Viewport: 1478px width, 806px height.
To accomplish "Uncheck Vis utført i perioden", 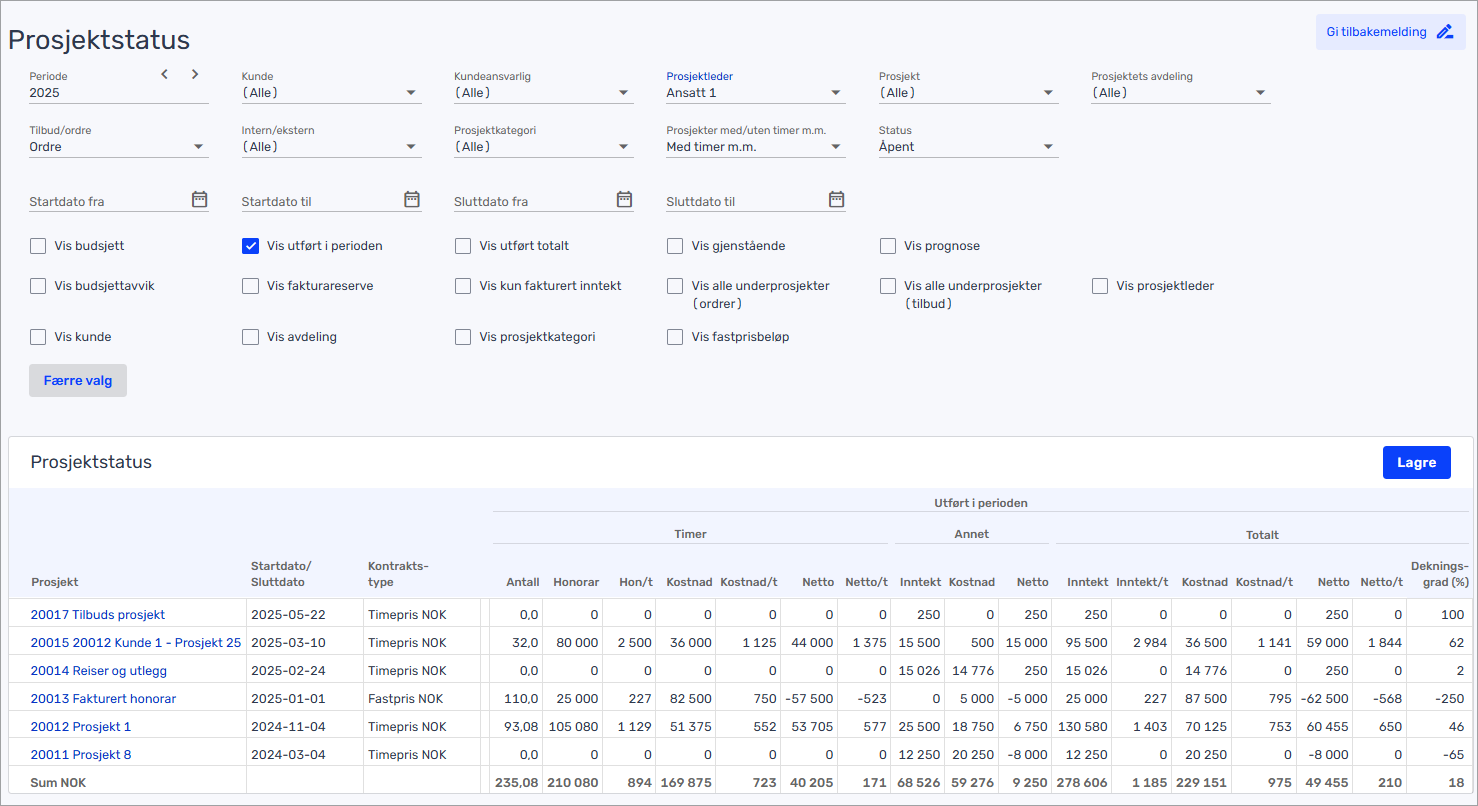I will pyautogui.click(x=251, y=246).
